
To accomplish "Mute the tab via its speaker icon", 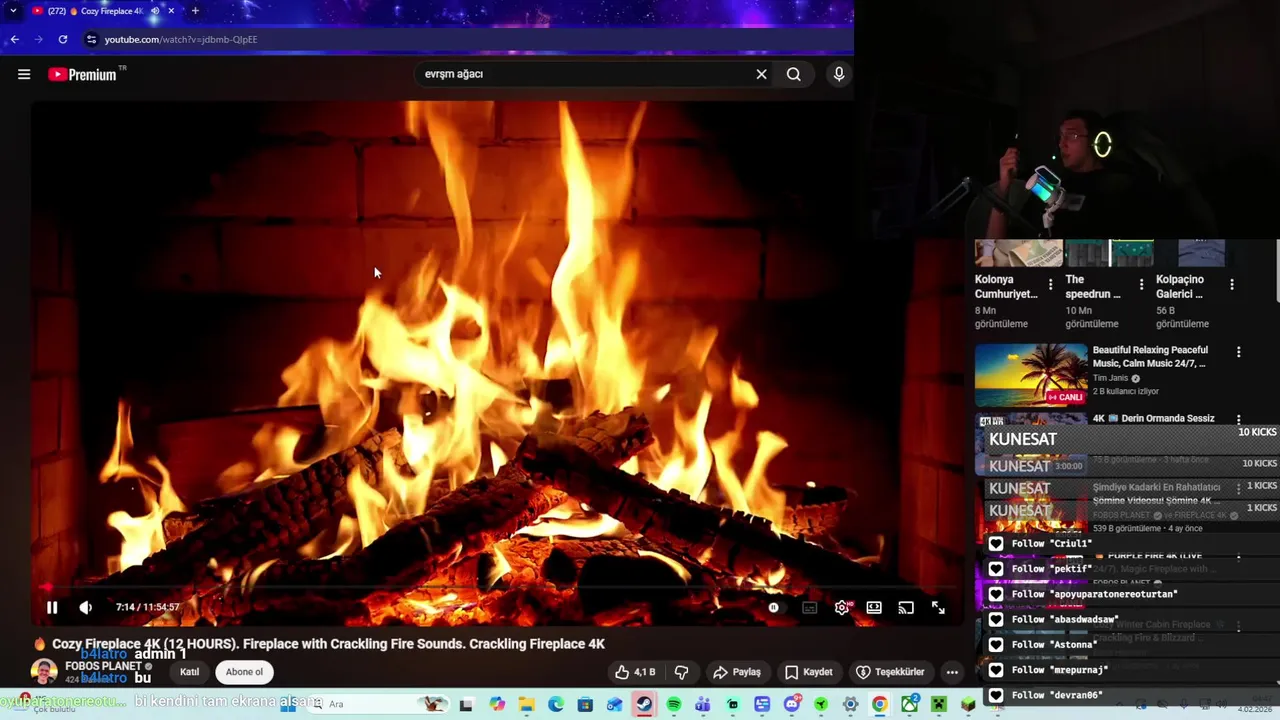I will pyautogui.click(x=155, y=11).
